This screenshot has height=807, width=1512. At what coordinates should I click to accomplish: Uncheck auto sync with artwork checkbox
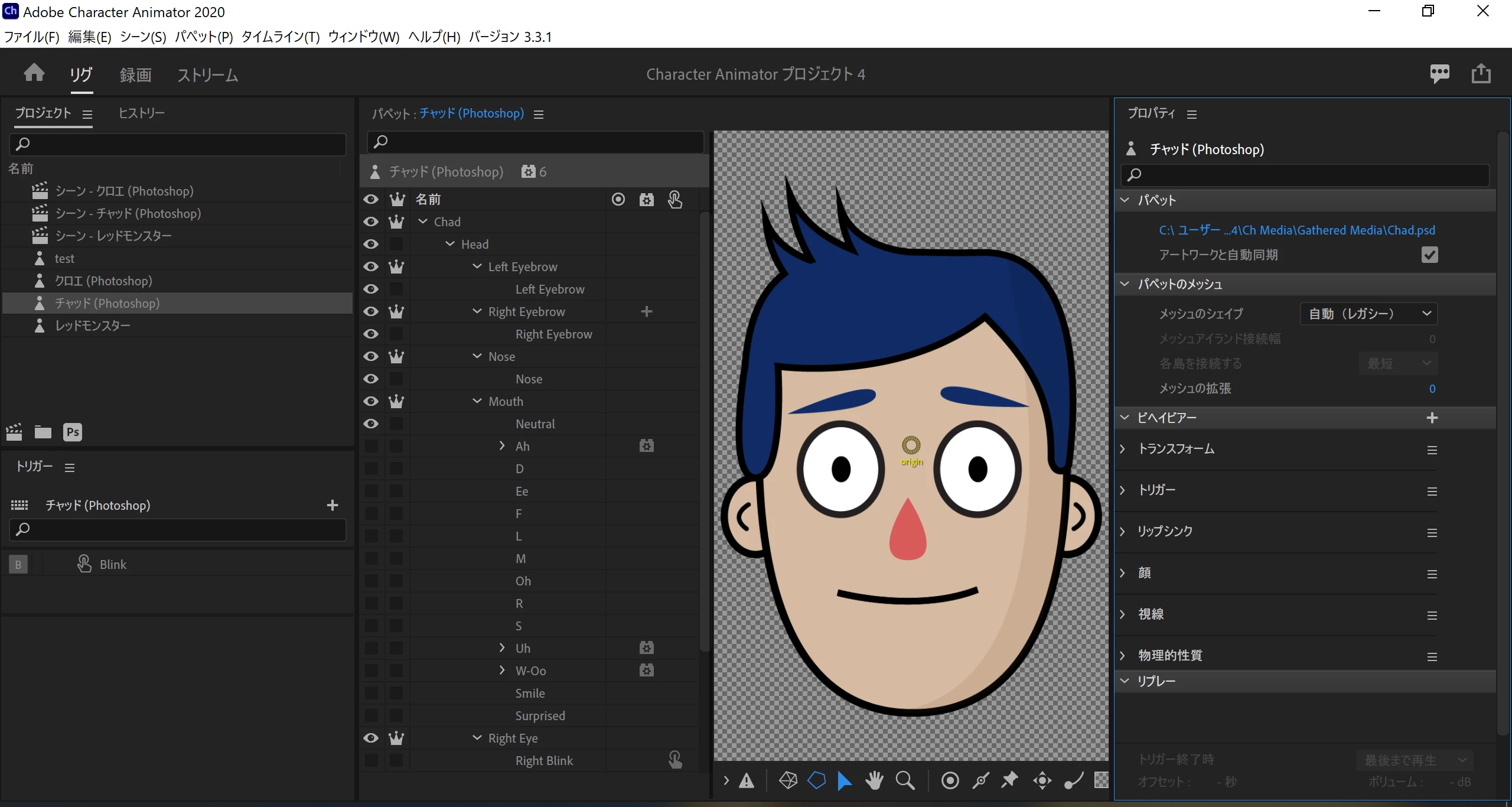click(1429, 255)
